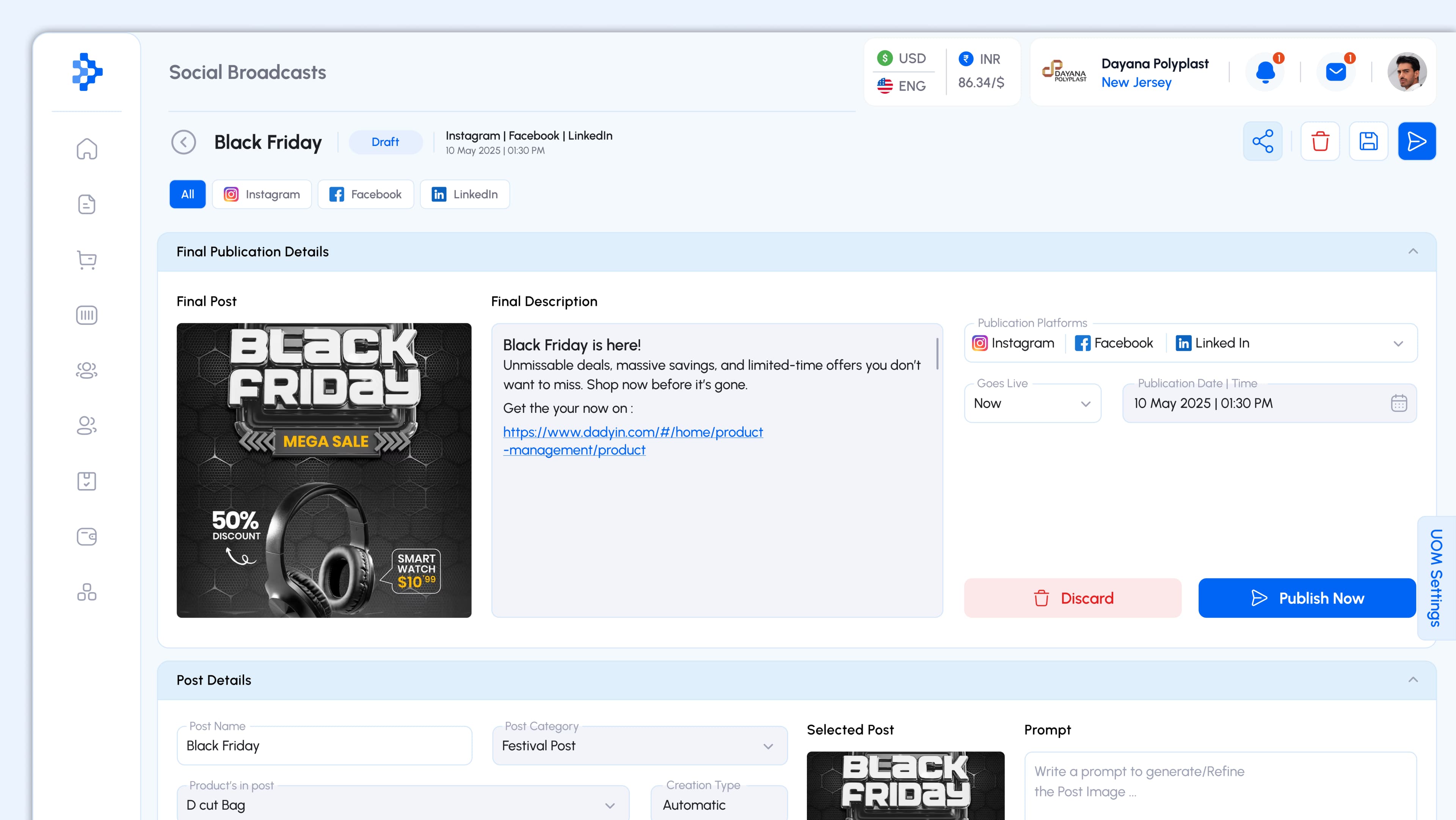Open the stacked boxes icon in sidebar
This screenshot has height=820, width=1456.
[86, 592]
